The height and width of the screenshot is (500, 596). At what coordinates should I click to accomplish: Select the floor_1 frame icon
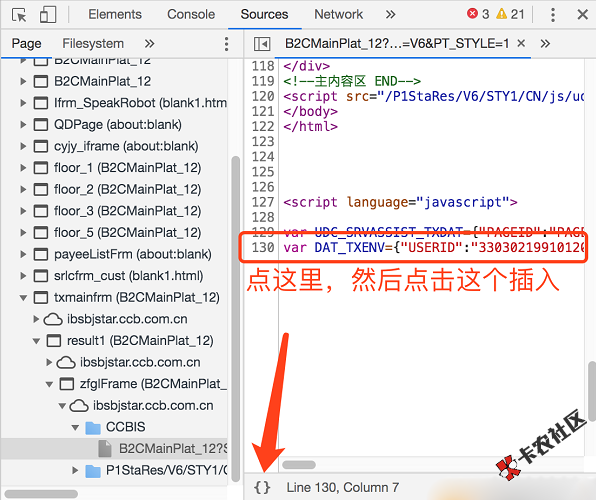coord(41,168)
